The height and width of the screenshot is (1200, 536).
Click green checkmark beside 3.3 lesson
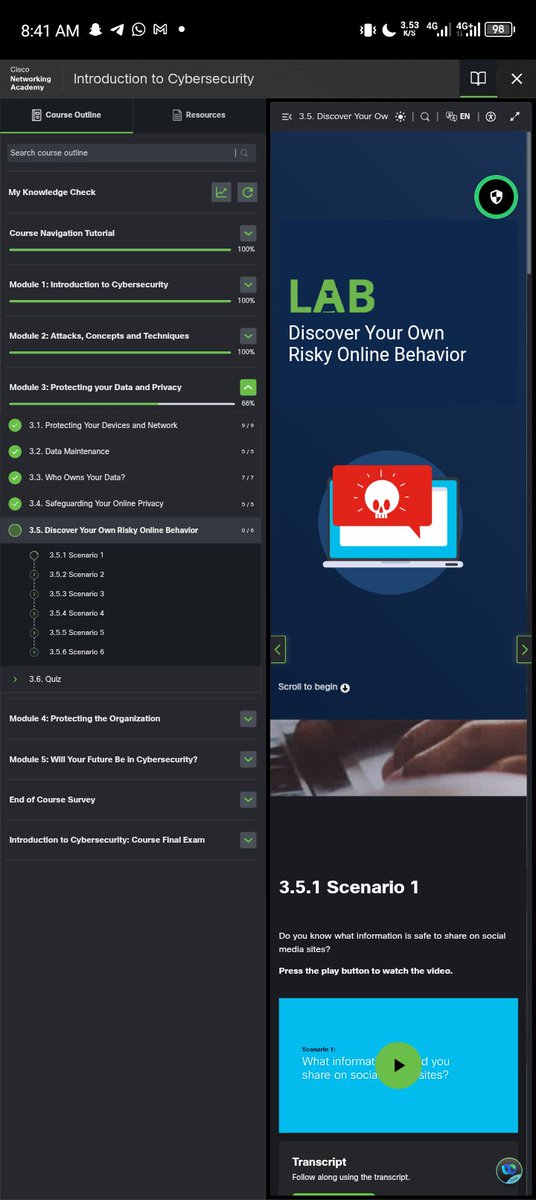15,477
